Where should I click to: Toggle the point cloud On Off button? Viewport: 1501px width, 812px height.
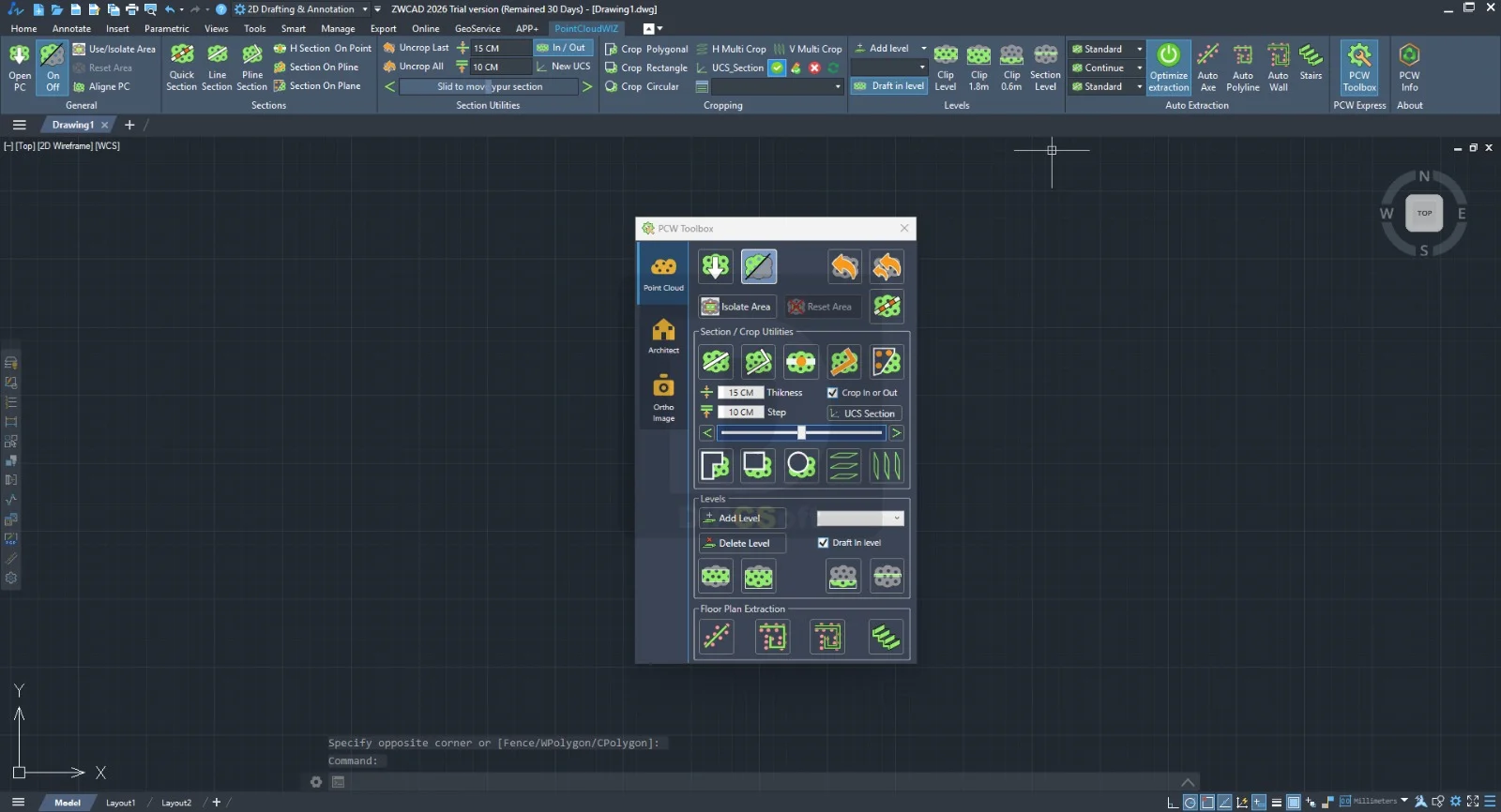[x=53, y=68]
